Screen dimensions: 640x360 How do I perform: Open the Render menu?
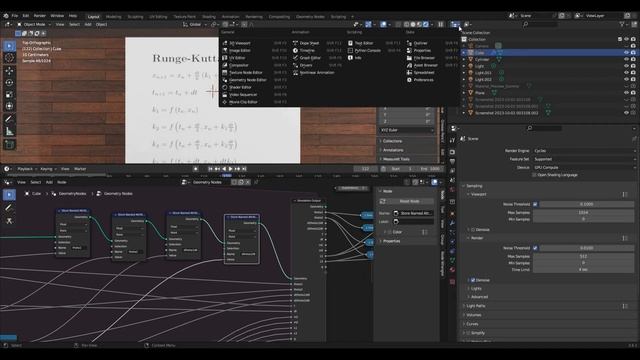40,16
